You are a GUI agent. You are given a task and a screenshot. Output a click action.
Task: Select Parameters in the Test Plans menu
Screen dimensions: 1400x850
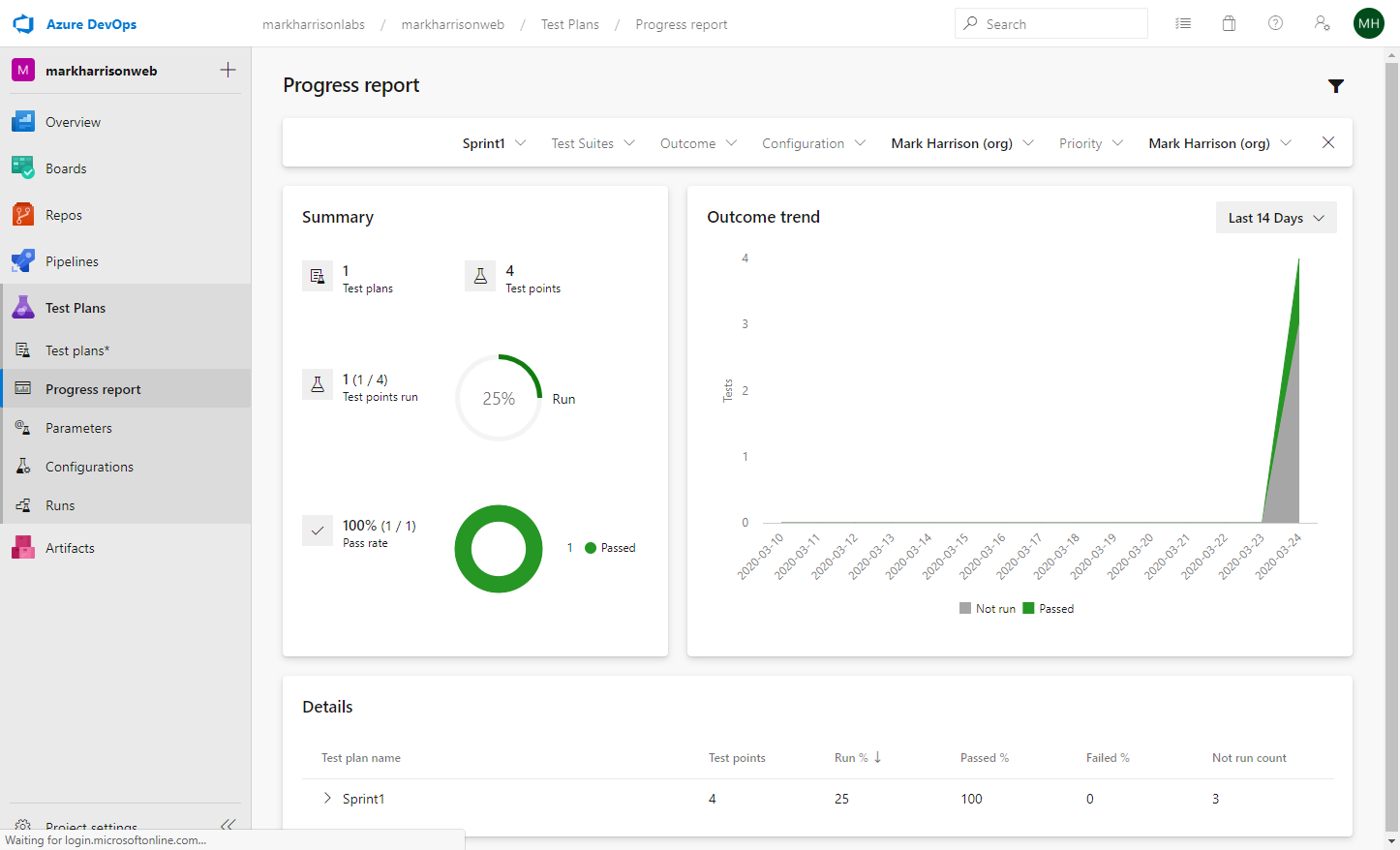[x=78, y=428]
